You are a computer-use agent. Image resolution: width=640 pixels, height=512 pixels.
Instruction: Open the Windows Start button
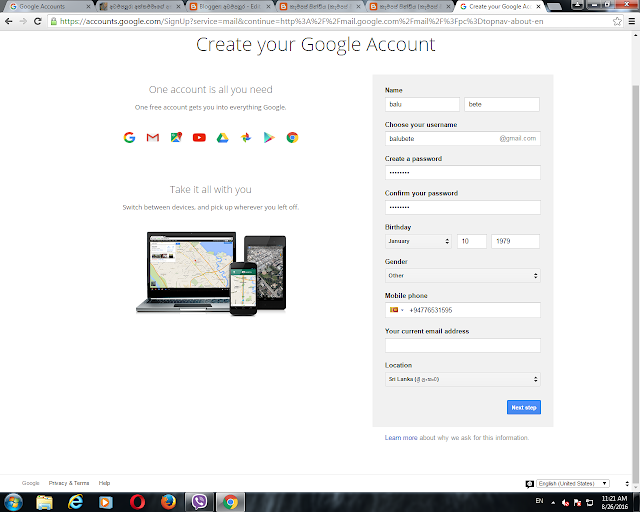tap(13, 502)
